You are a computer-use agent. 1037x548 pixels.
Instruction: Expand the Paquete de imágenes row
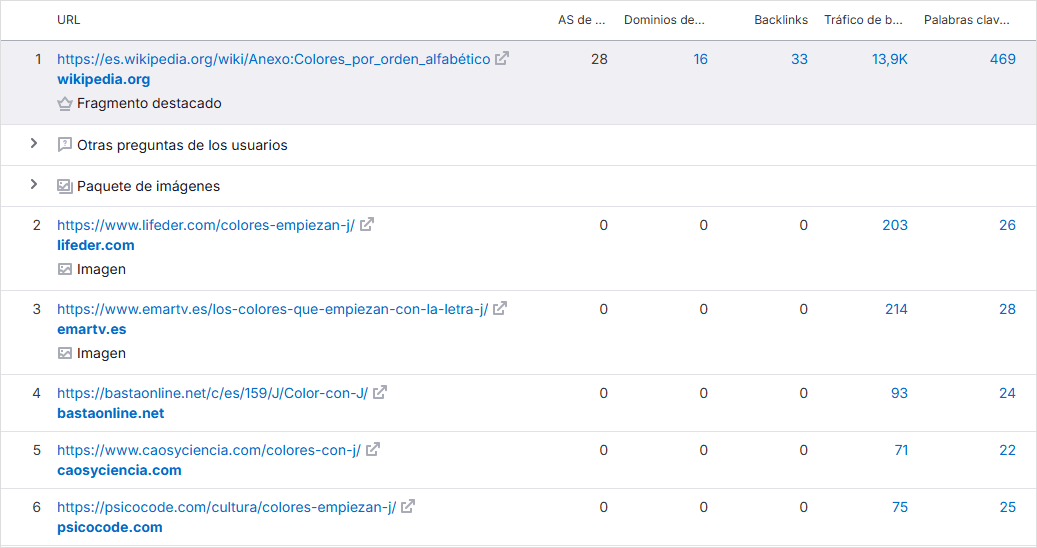pyautogui.click(x=34, y=185)
